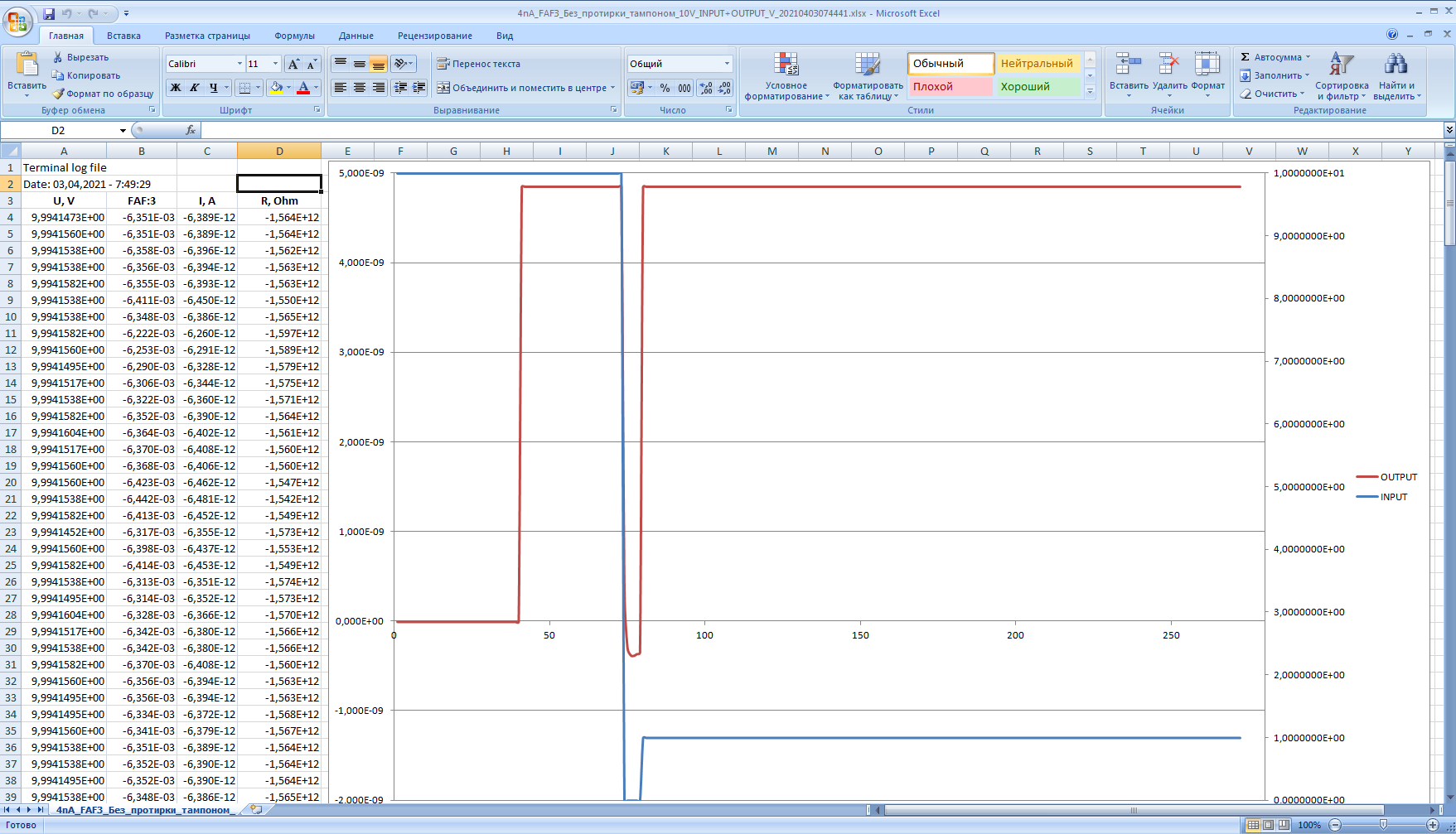Open the Calibri font name dropdown
Viewport: 1456px width, 834px height.
(240, 64)
